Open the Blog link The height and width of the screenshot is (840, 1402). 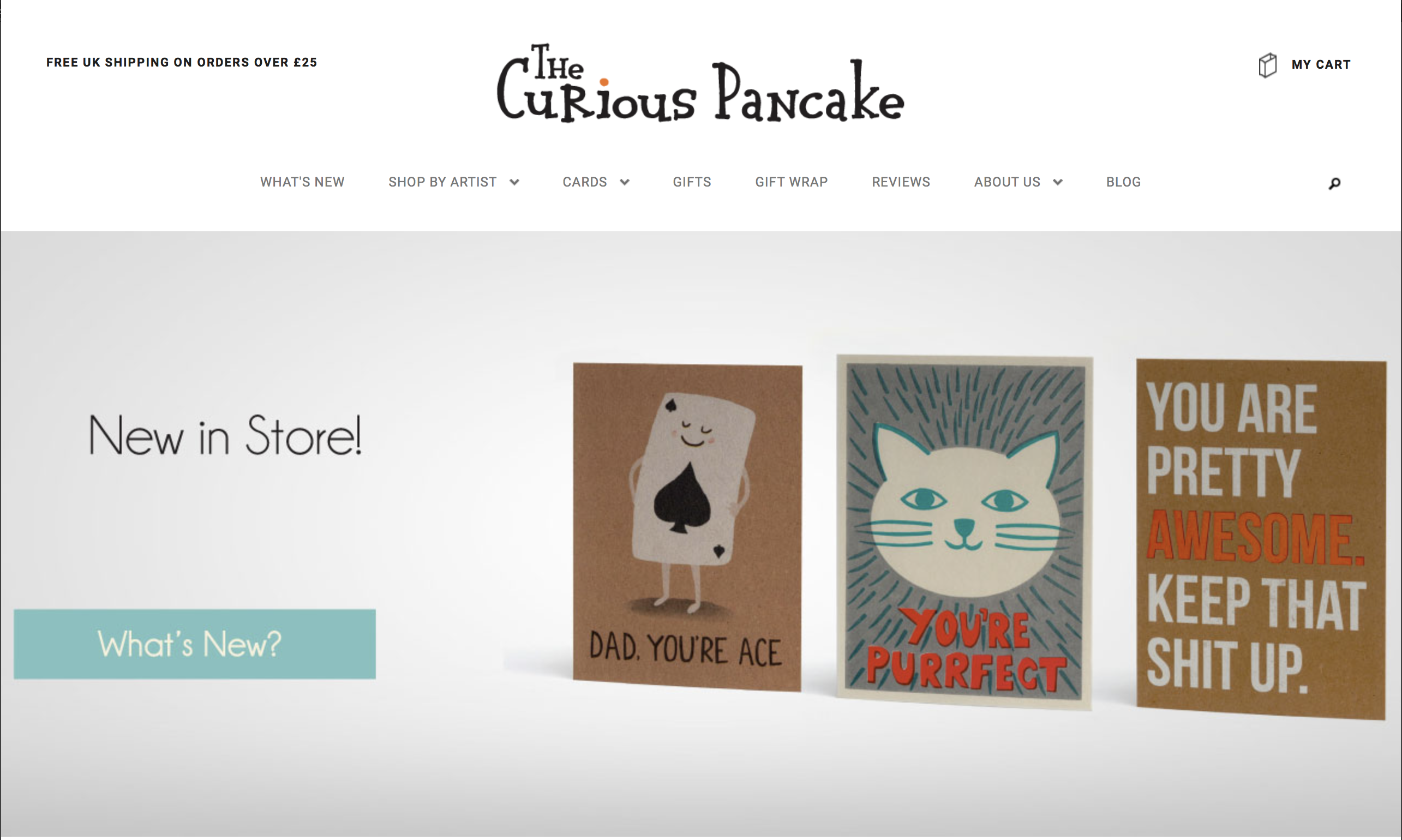[x=1124, y=182]
